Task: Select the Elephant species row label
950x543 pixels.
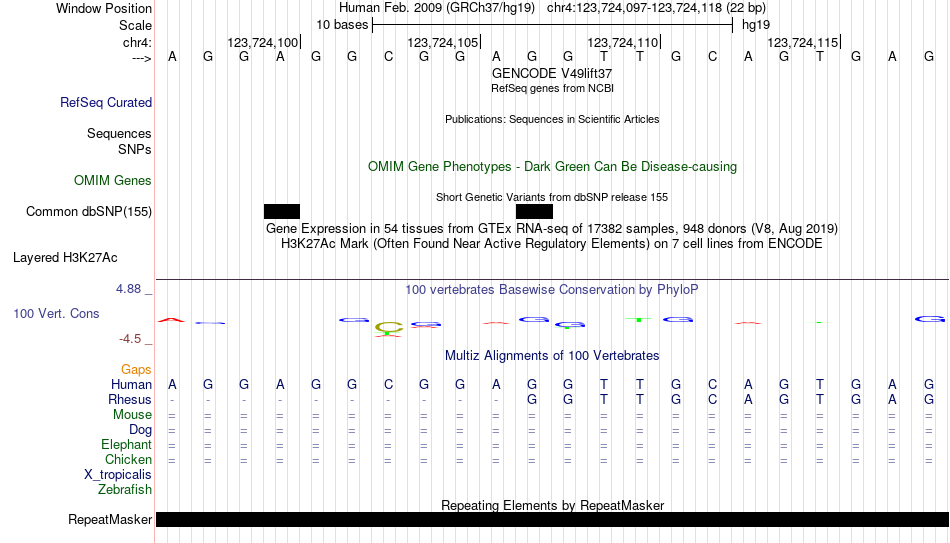Action: pyautogui.click(x=127, y=445)
